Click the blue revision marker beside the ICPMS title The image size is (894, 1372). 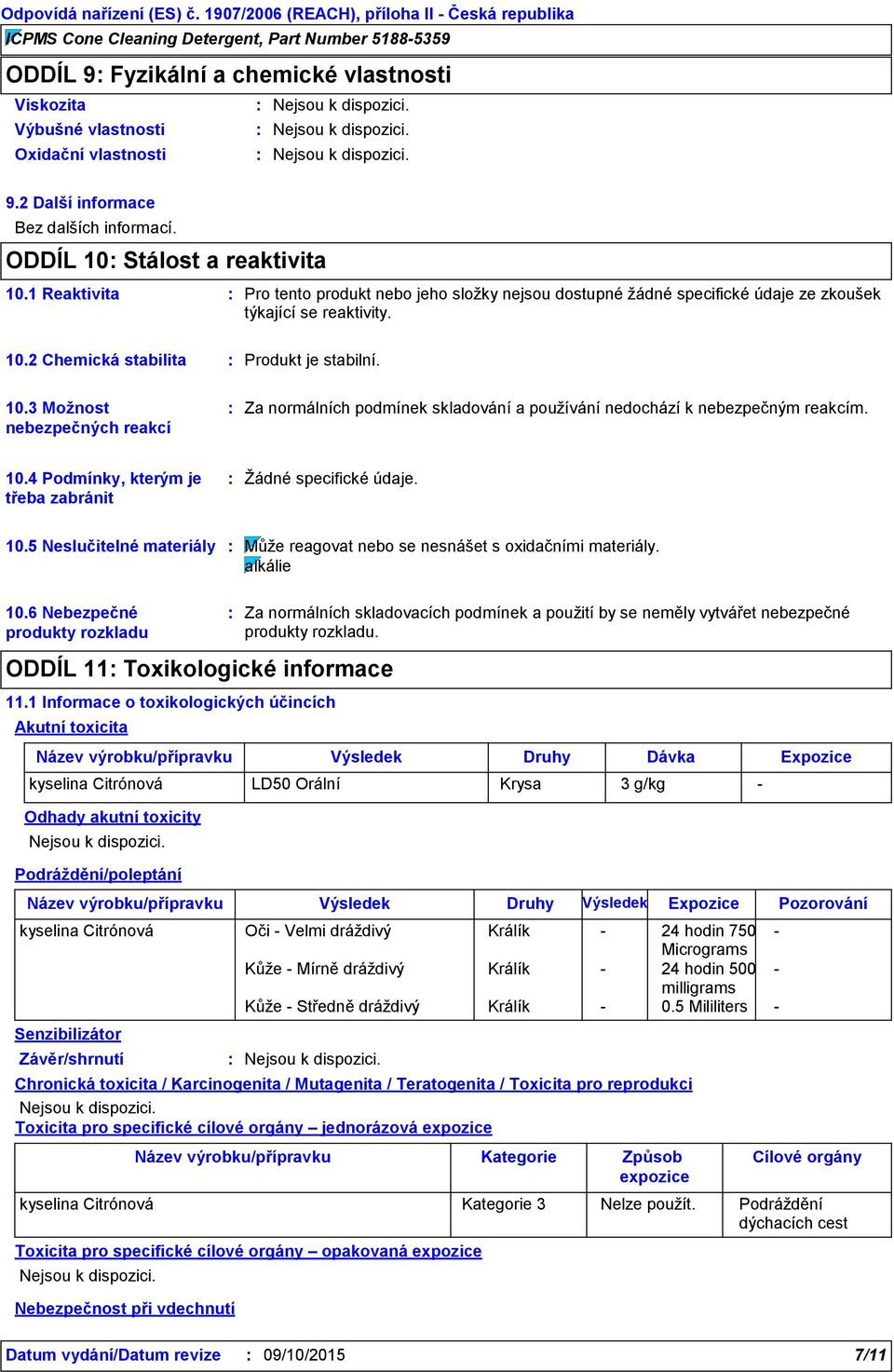(x=12, y=37)
